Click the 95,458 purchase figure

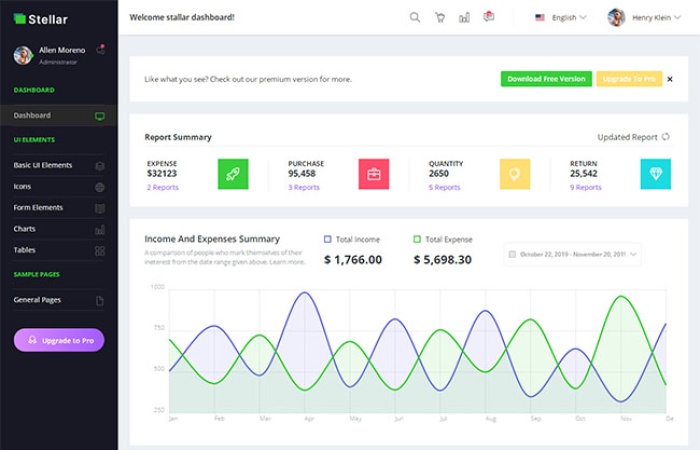tap(302, 173)
